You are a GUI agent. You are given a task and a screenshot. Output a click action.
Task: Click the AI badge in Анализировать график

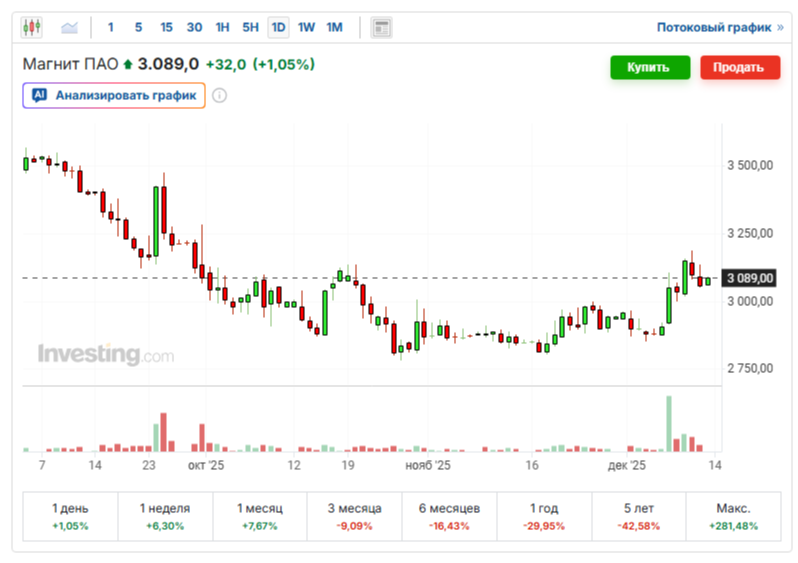pos(39,95)
